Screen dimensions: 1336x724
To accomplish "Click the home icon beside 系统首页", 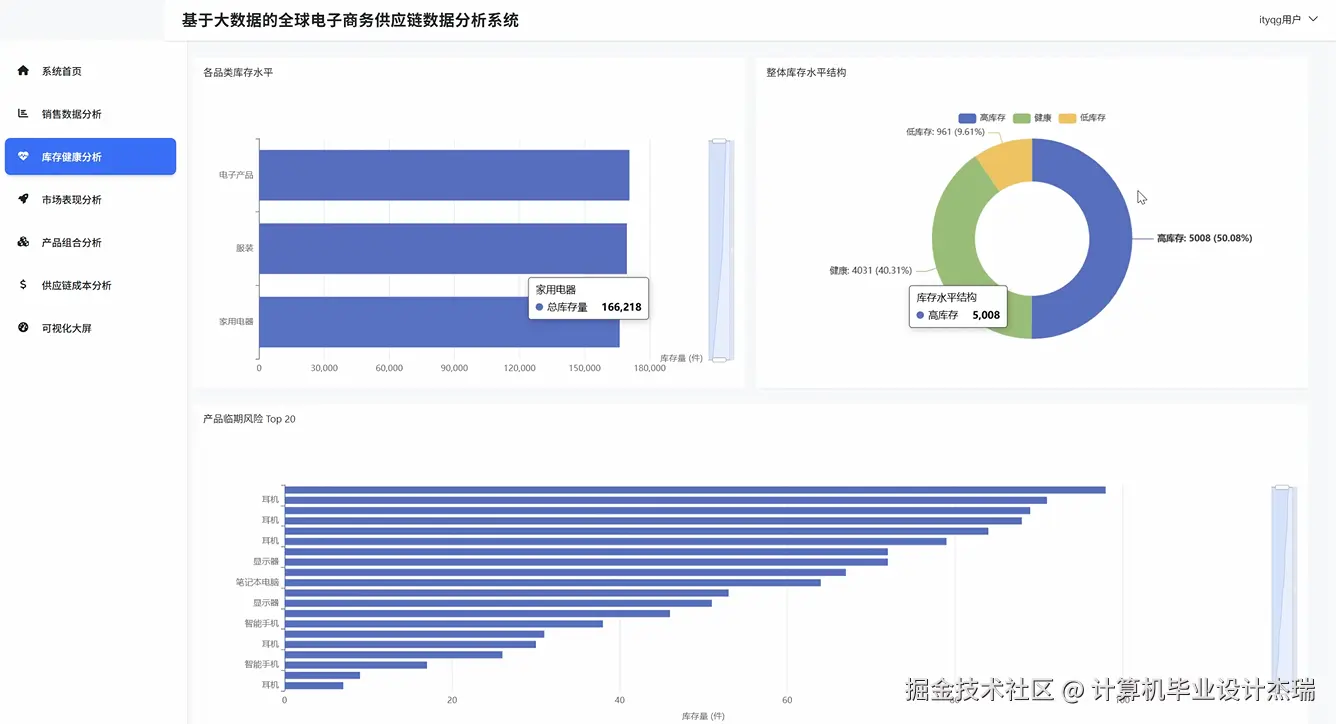I will click(23, 71).
